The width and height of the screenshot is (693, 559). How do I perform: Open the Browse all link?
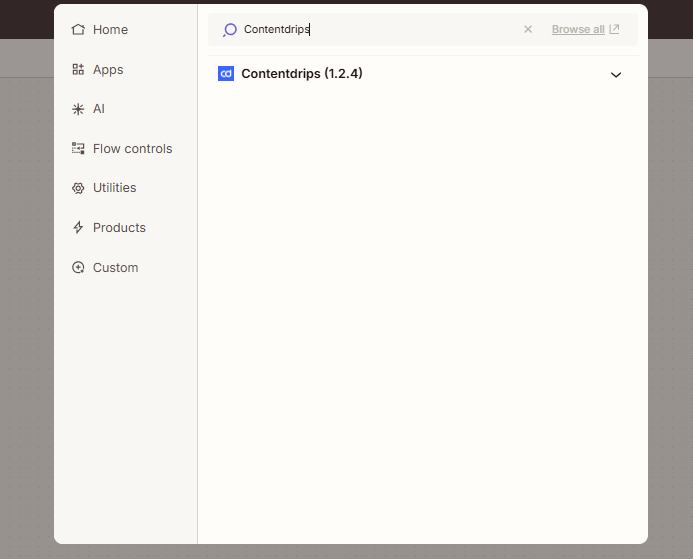(578, 30)
